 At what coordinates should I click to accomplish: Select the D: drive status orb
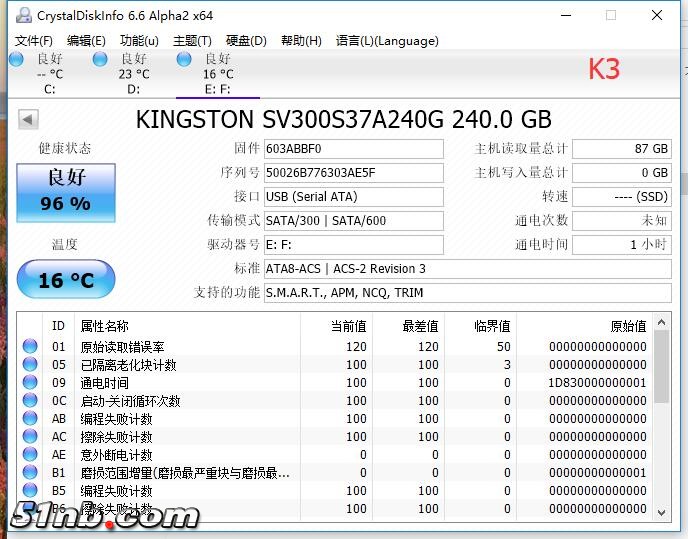point(100,60)
